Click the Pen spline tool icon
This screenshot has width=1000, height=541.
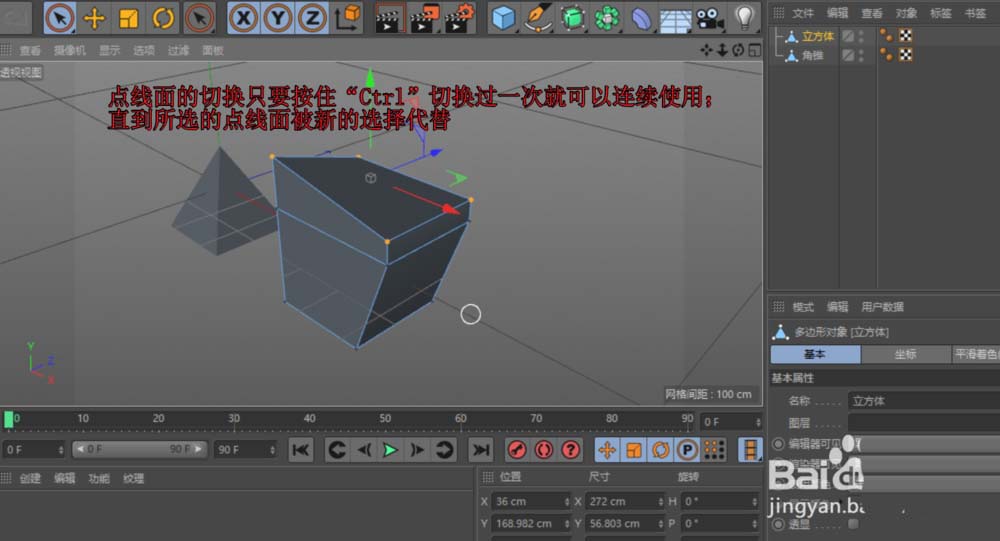pos(539,18)
